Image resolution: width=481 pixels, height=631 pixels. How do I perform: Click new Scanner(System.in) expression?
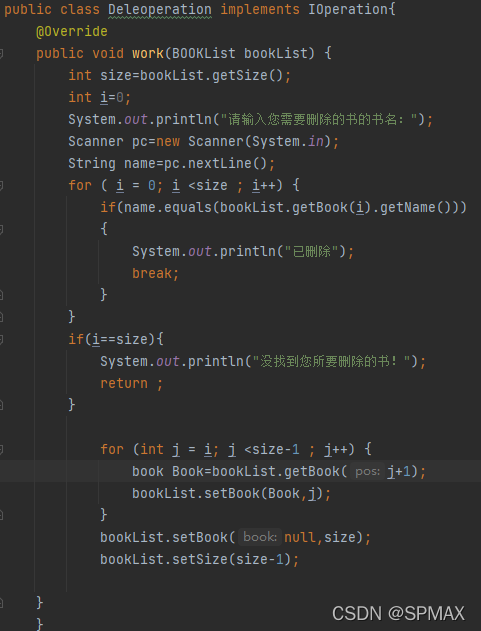point(244,142)
